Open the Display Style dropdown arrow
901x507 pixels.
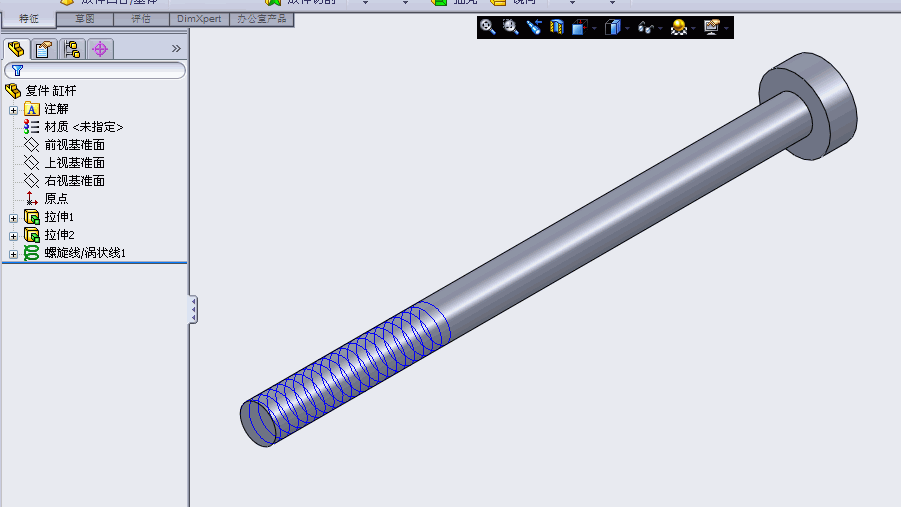coord(627,28)
